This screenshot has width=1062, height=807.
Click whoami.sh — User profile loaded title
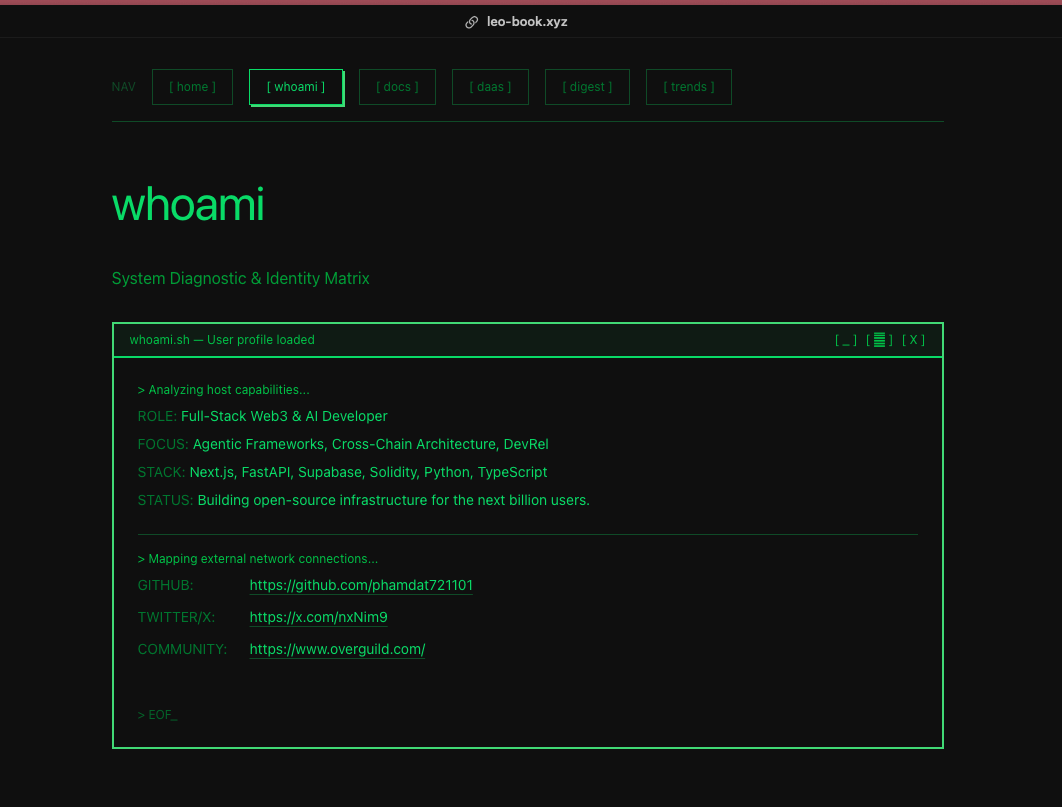click(x=222, y=340)
